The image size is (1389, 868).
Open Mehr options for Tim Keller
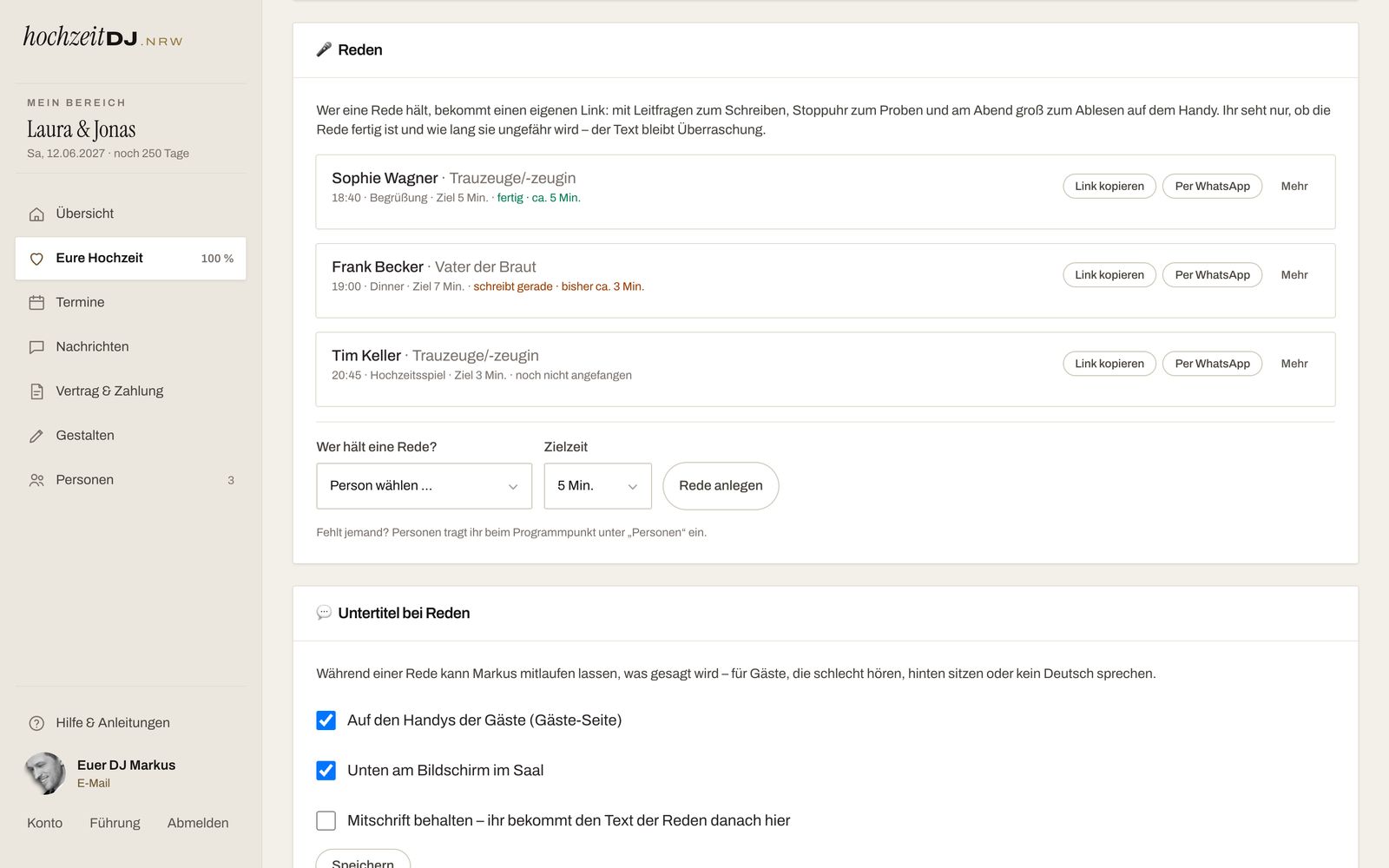point(1294,364)
